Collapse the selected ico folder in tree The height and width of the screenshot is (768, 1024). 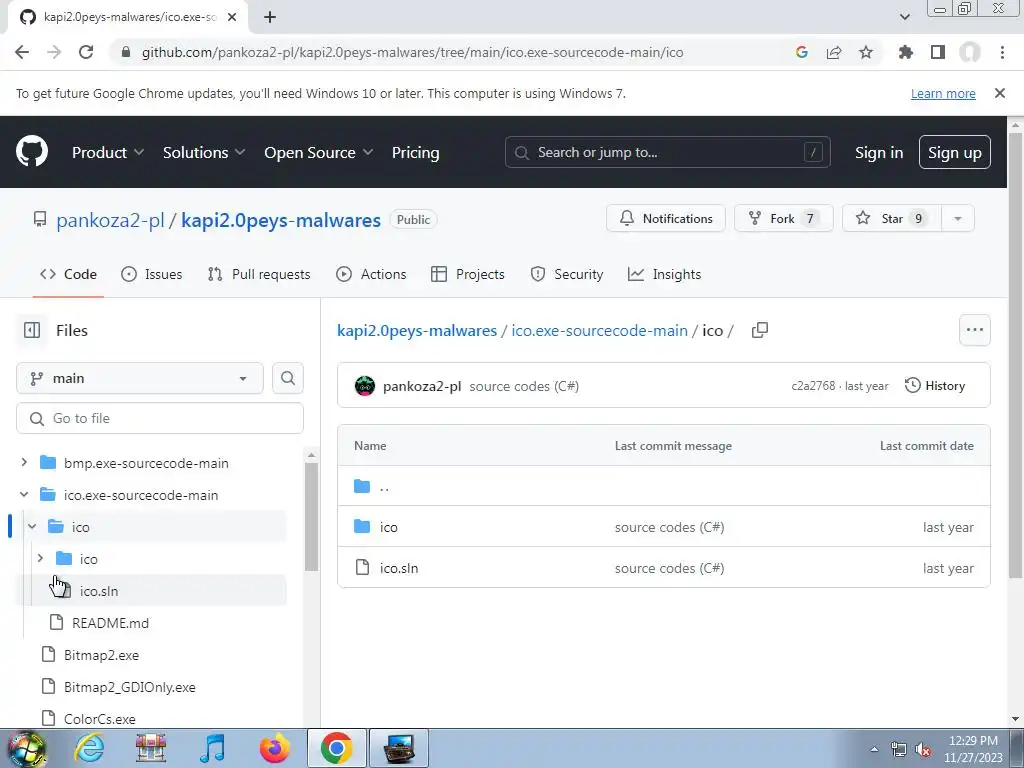tap(32, 526)
